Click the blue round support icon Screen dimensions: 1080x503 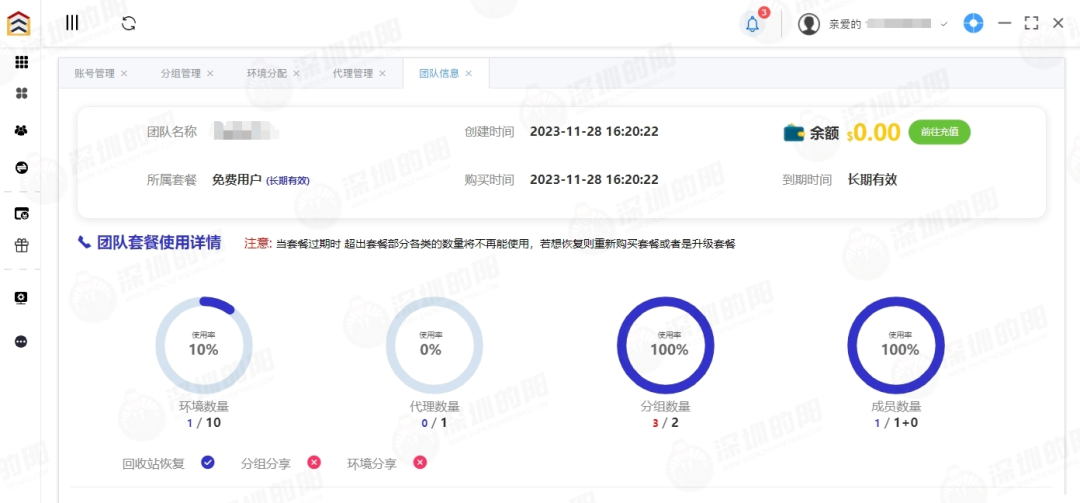973,23
